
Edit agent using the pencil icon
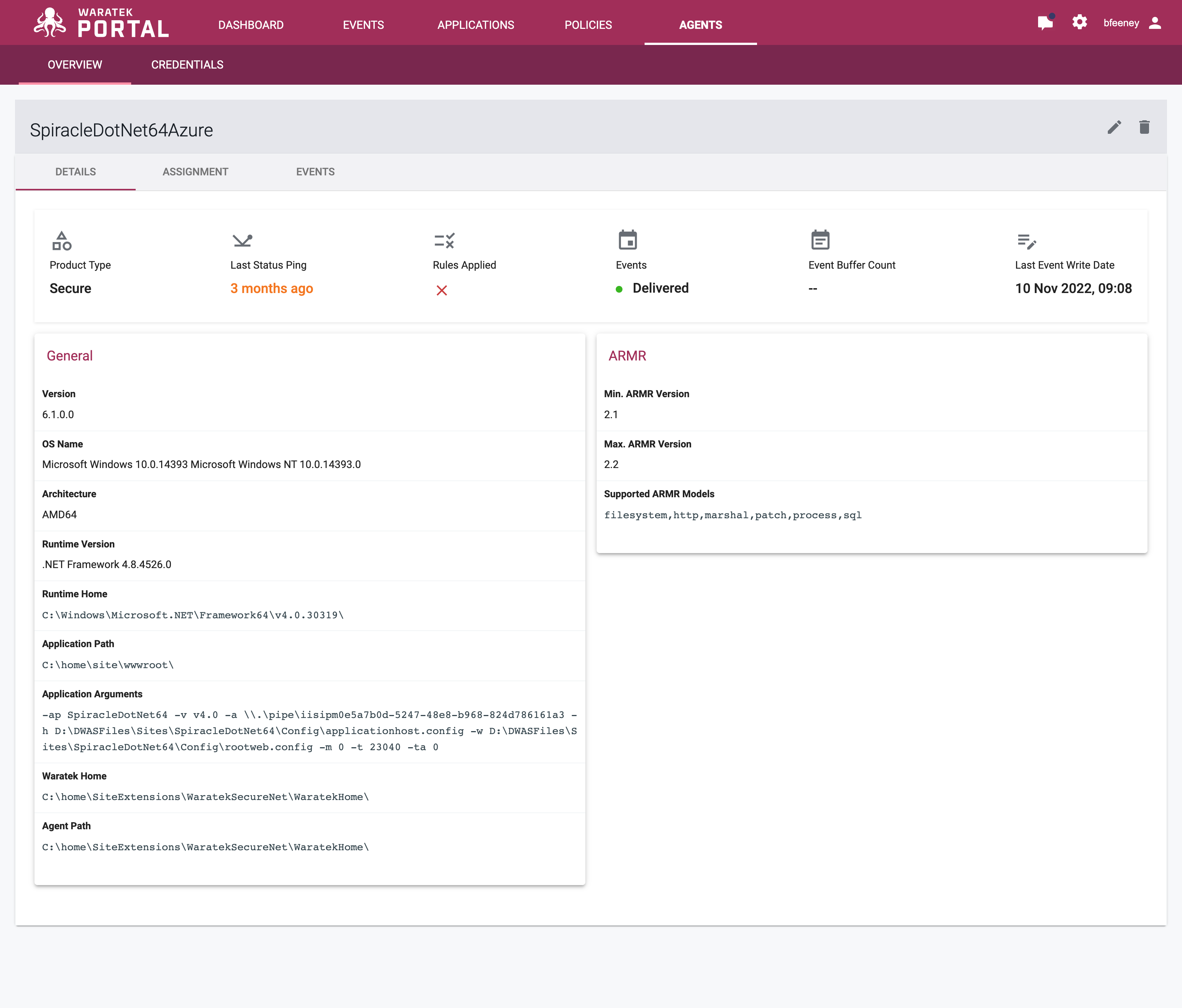(1114, 127)
